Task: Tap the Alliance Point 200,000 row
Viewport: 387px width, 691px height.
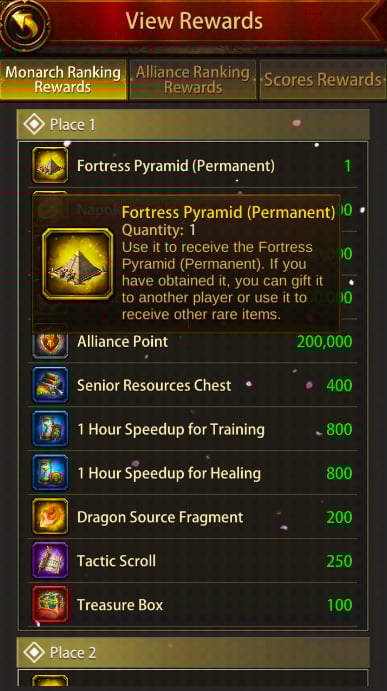Action: click(x=193, y=342)
